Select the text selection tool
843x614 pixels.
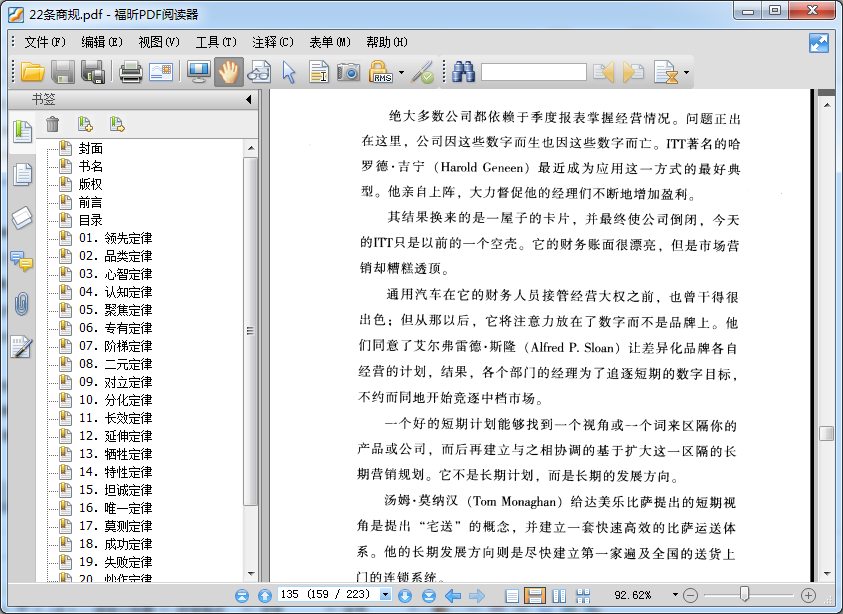tap(319, 72)
